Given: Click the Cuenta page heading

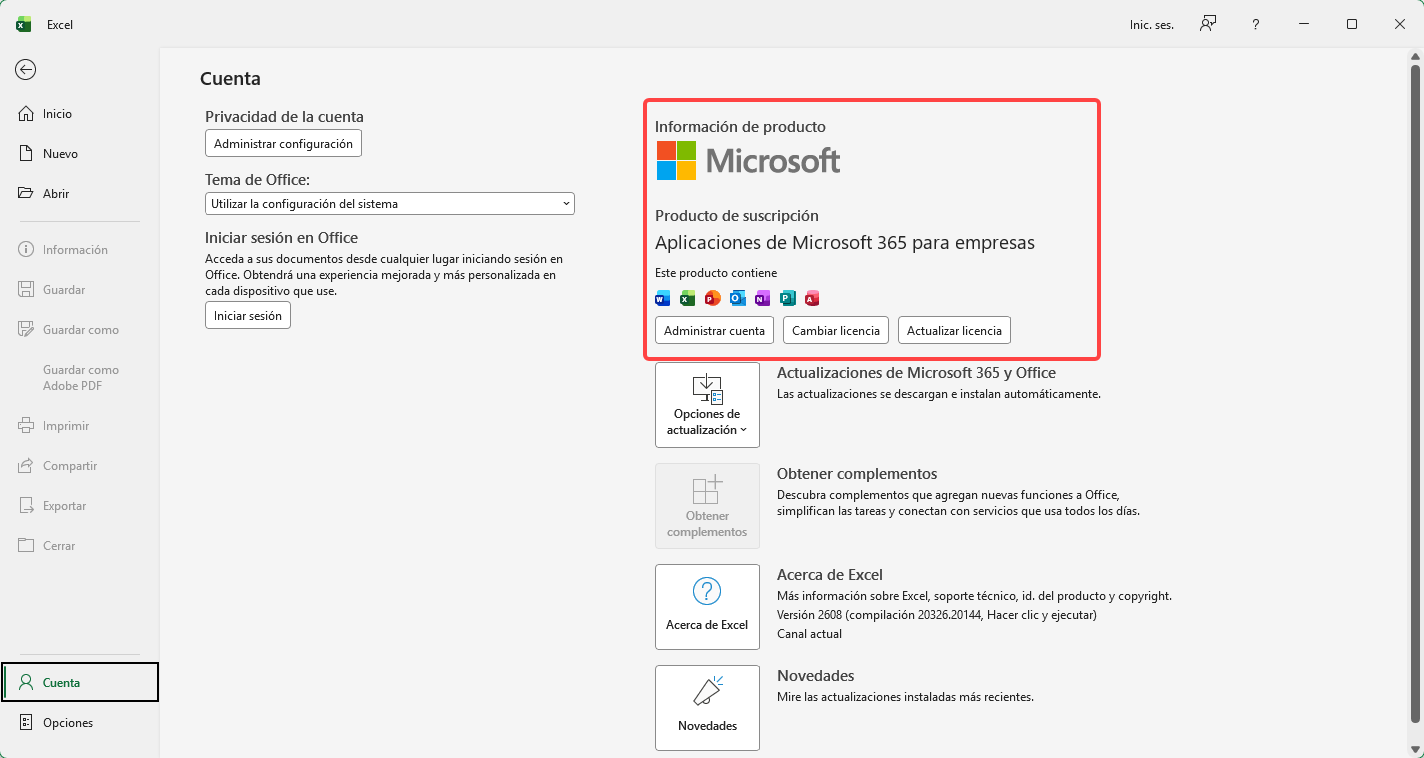Looking at the screenshot, I should click(230, 79).
